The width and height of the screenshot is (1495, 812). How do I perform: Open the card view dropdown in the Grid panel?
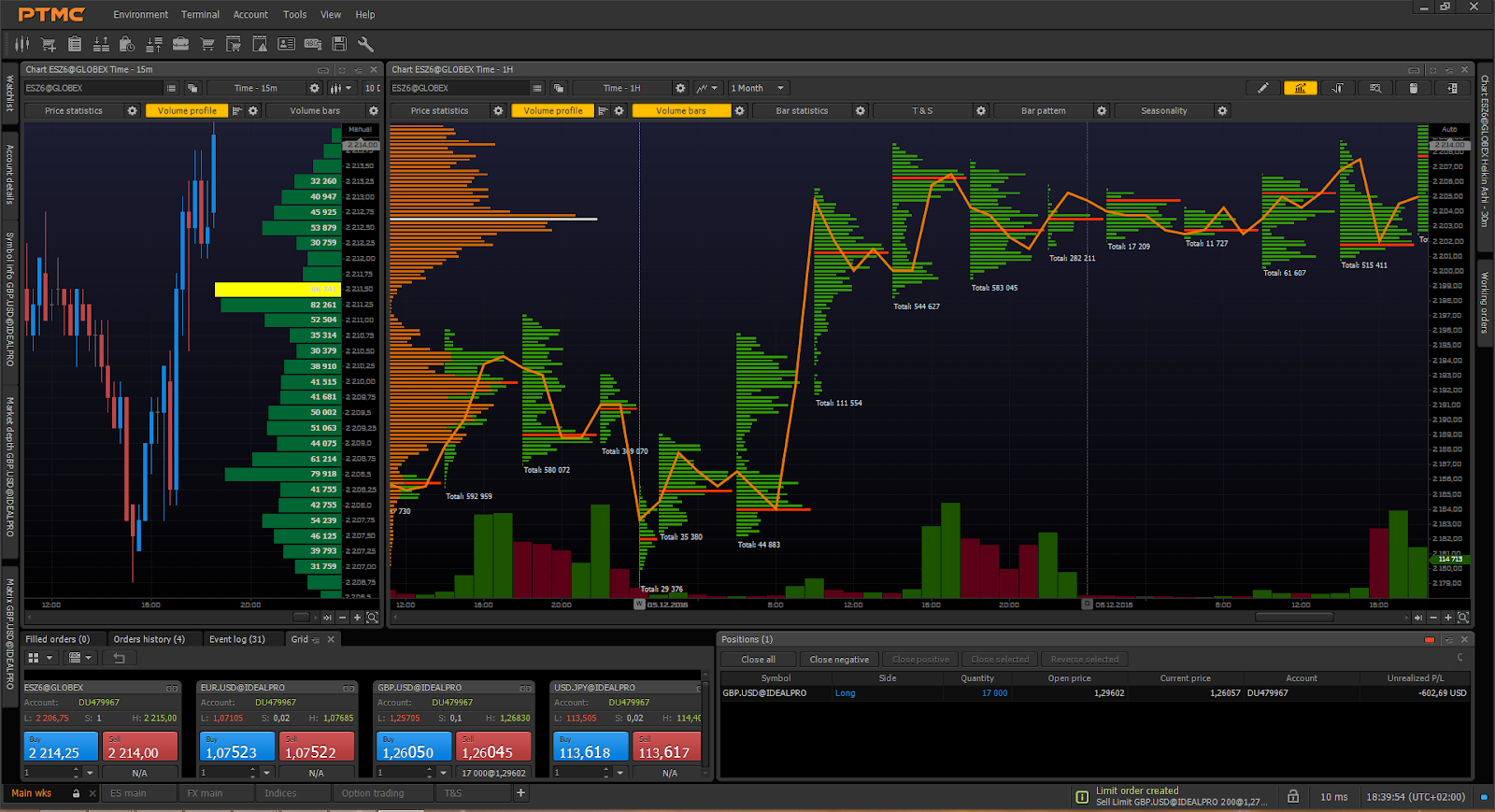82,658
